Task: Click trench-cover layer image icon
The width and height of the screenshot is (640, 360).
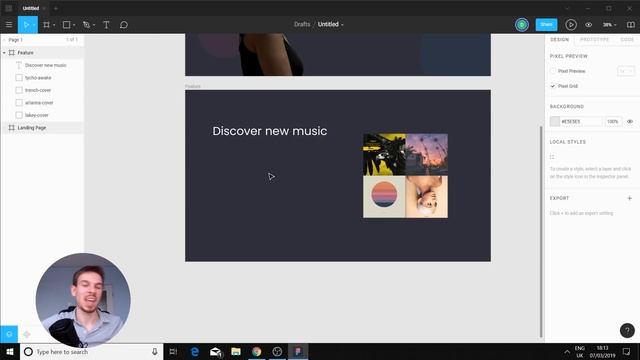Action: pos(19,90)
